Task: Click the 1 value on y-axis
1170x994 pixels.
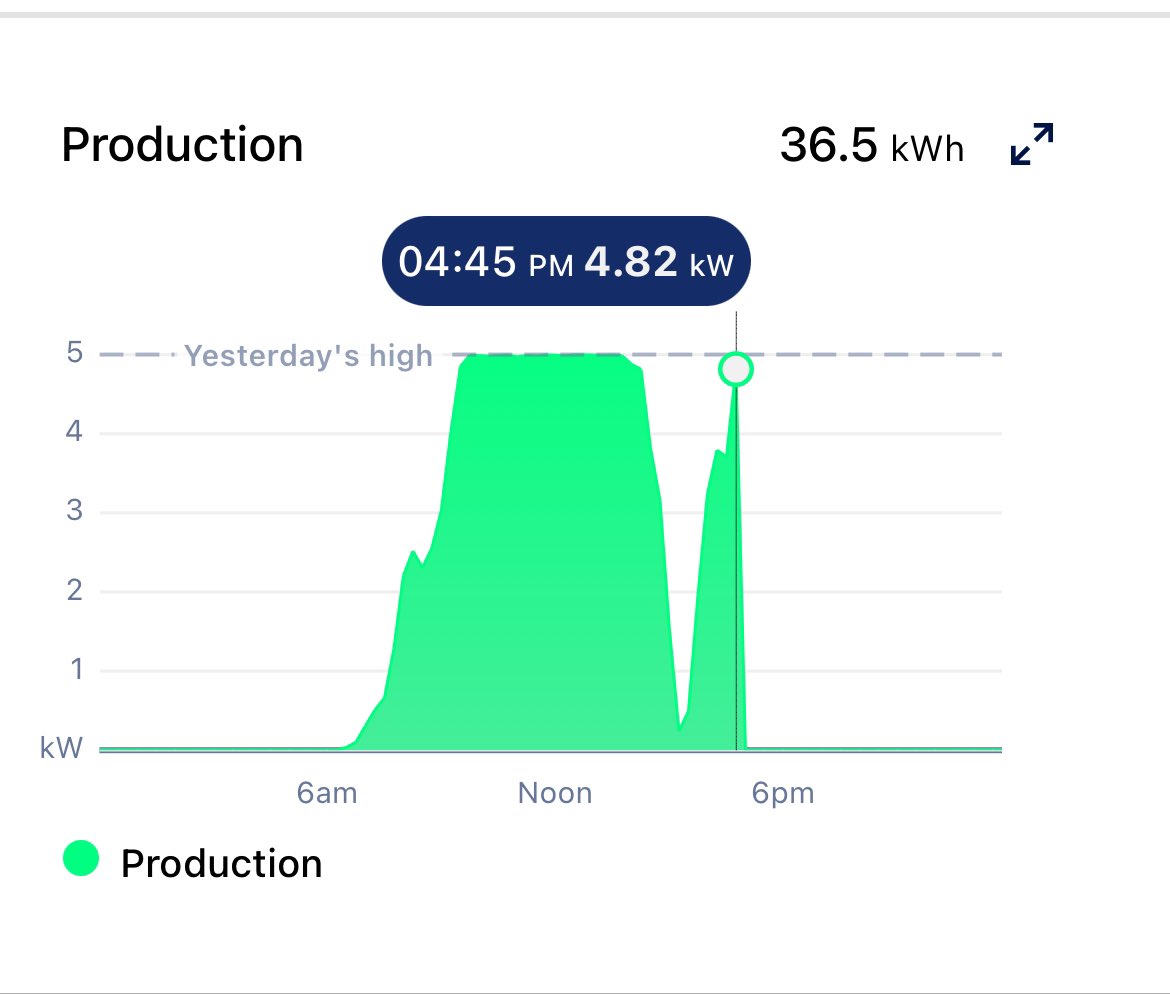Action: 76,669
